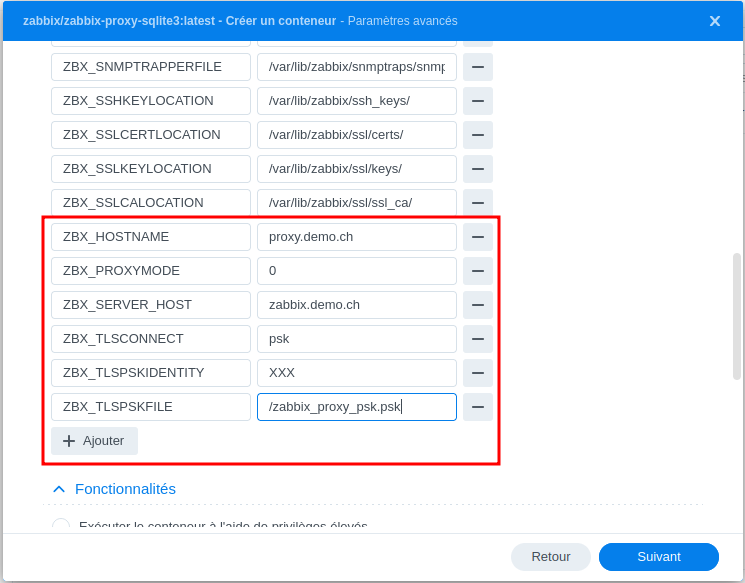Remove the ZBX_SSHKEYLOCATION variable row
This screenshot has width=745, height=583.
478,101
